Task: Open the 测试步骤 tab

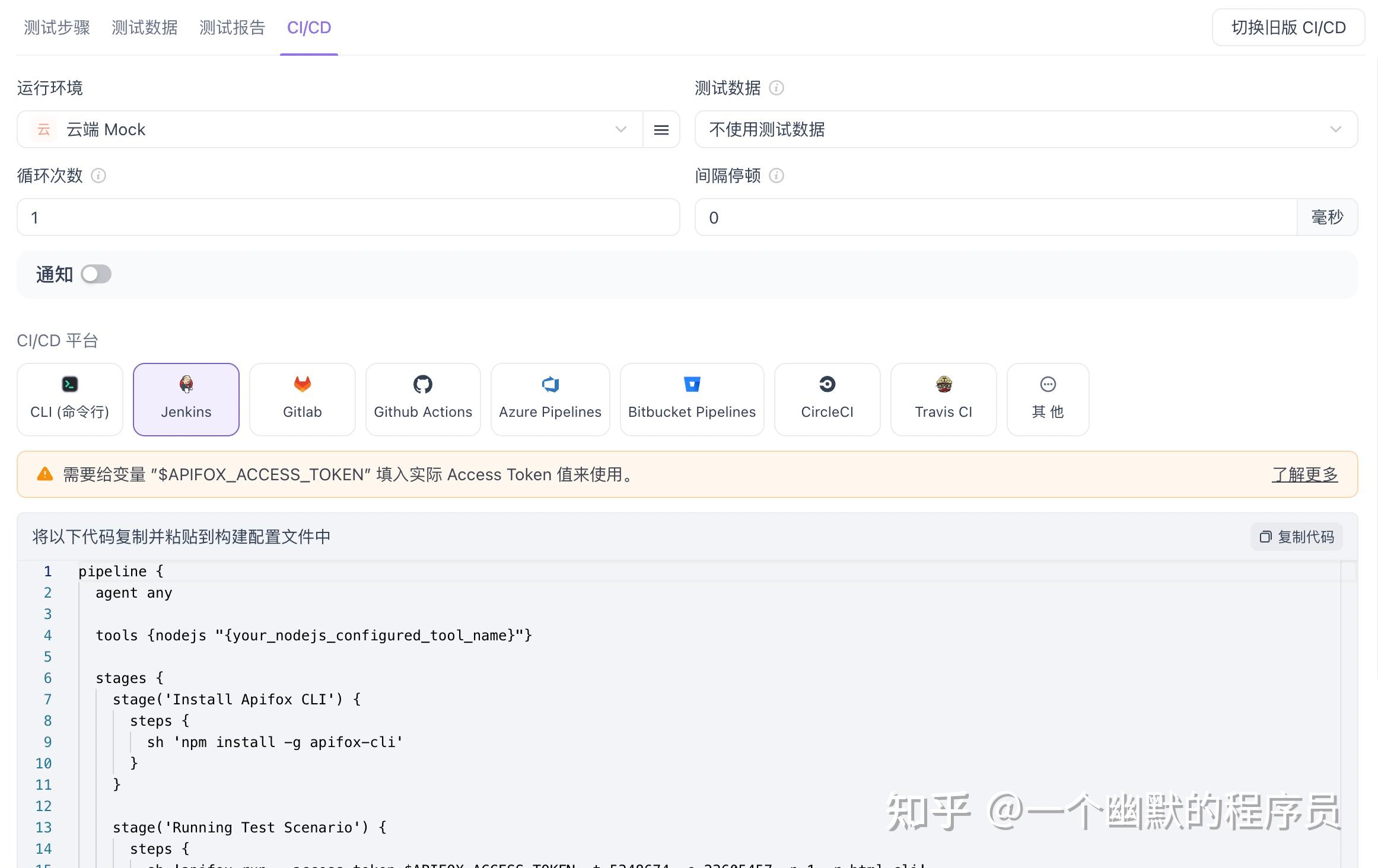Action: [56, 27]
